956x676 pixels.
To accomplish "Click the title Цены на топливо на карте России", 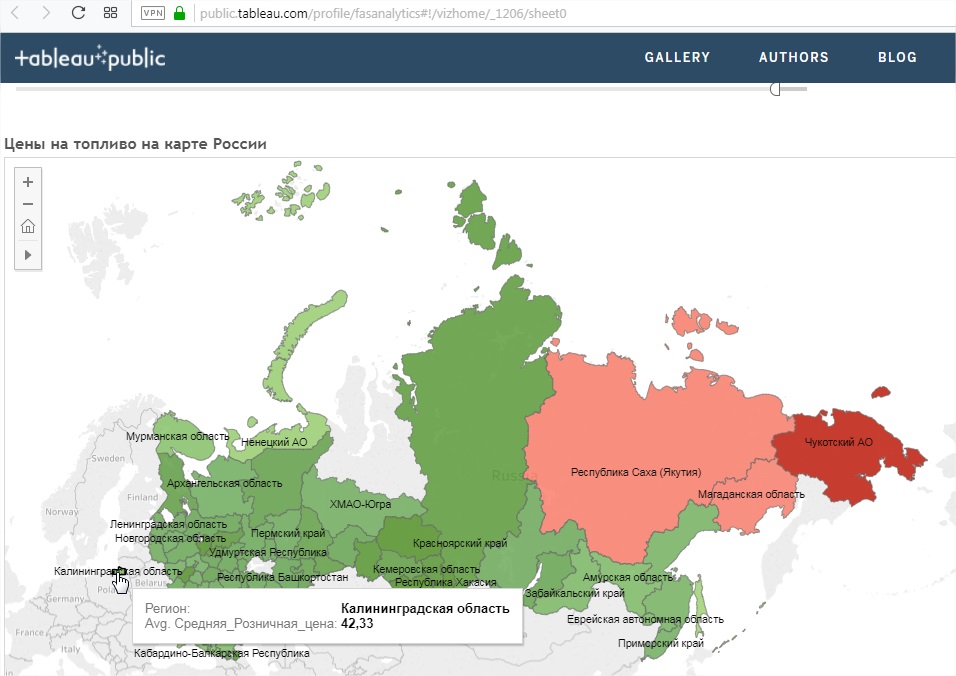I will pyautogui.click(x=135, y=144).
